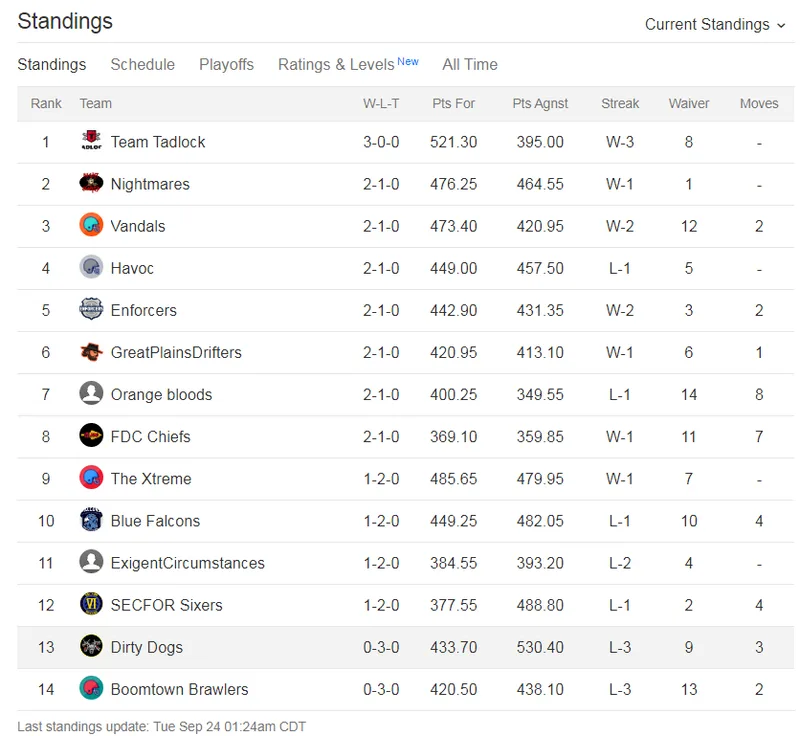Open The Xtreme team page link
800x736 pixels.
pos(151,479)
